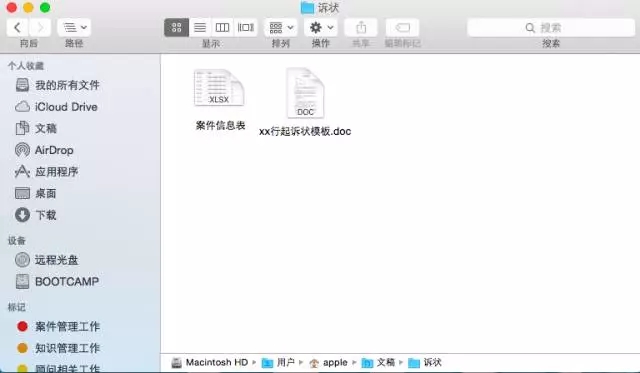Select the xx行起诉状模板.doc file icon
The height and width of the screenshot is (373, 640).
point(305,93)
